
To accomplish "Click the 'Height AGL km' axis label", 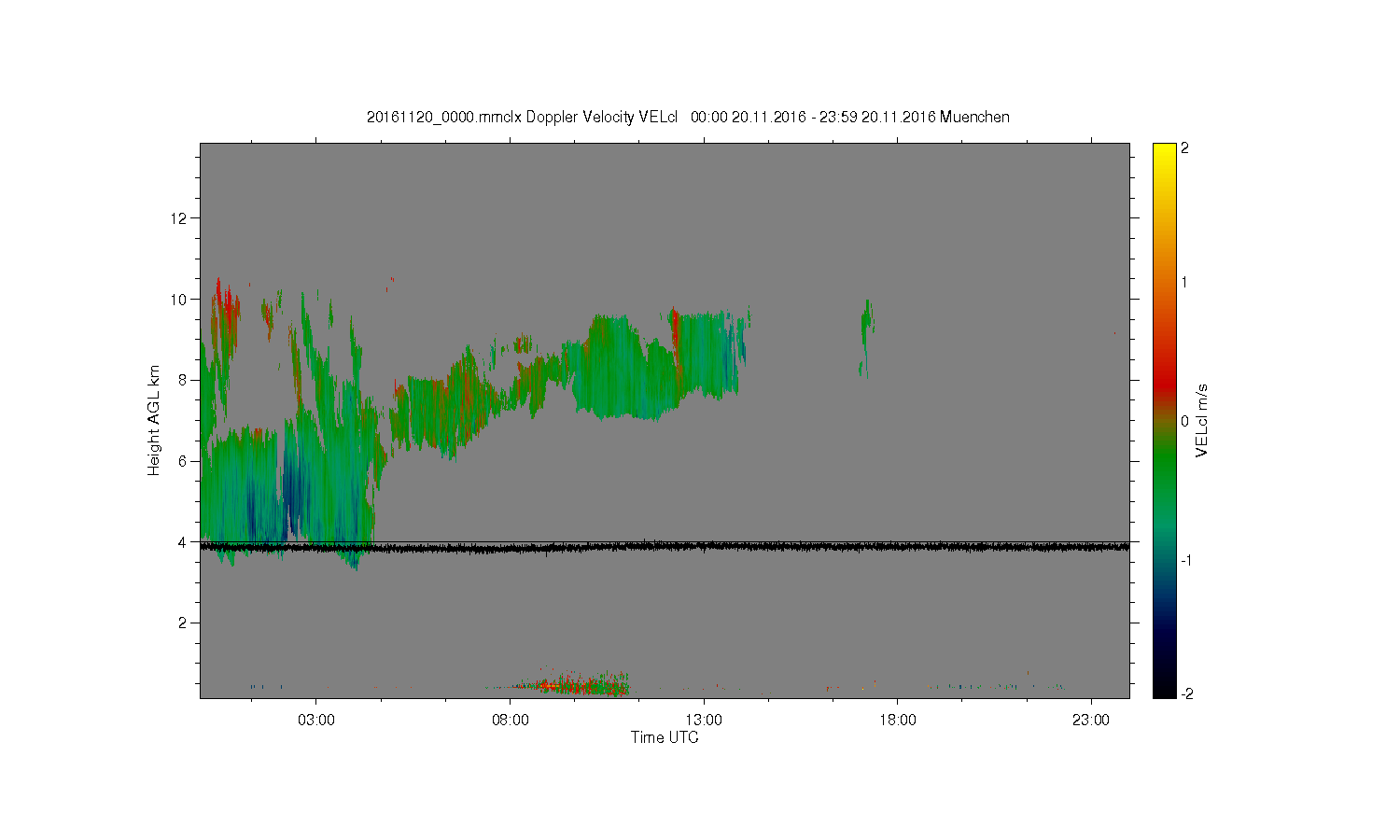I will pyautogui.click(x=154, y=420).
